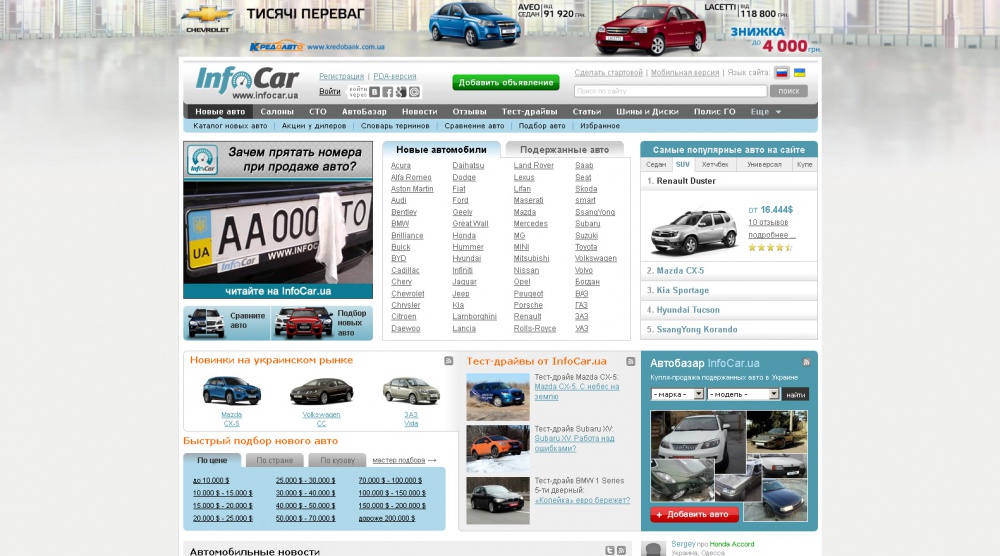
Task: Open the Mazda CX-5 new car thumbnail
Action: [232, 391]
